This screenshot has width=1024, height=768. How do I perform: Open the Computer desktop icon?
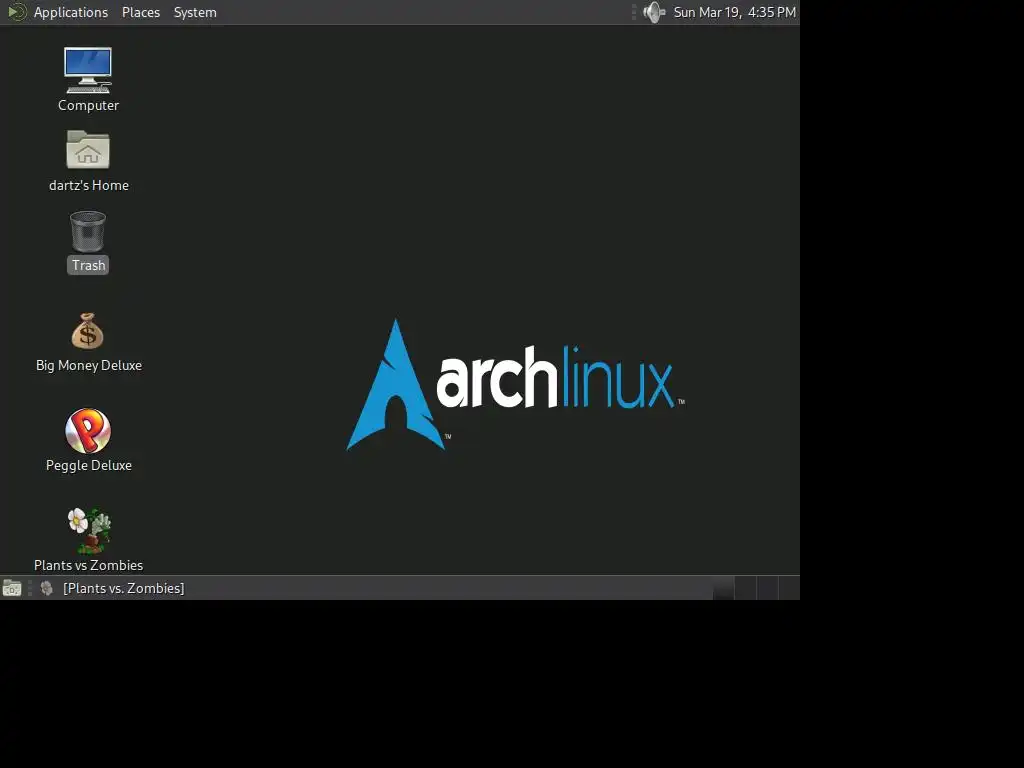tap(88, 70)
